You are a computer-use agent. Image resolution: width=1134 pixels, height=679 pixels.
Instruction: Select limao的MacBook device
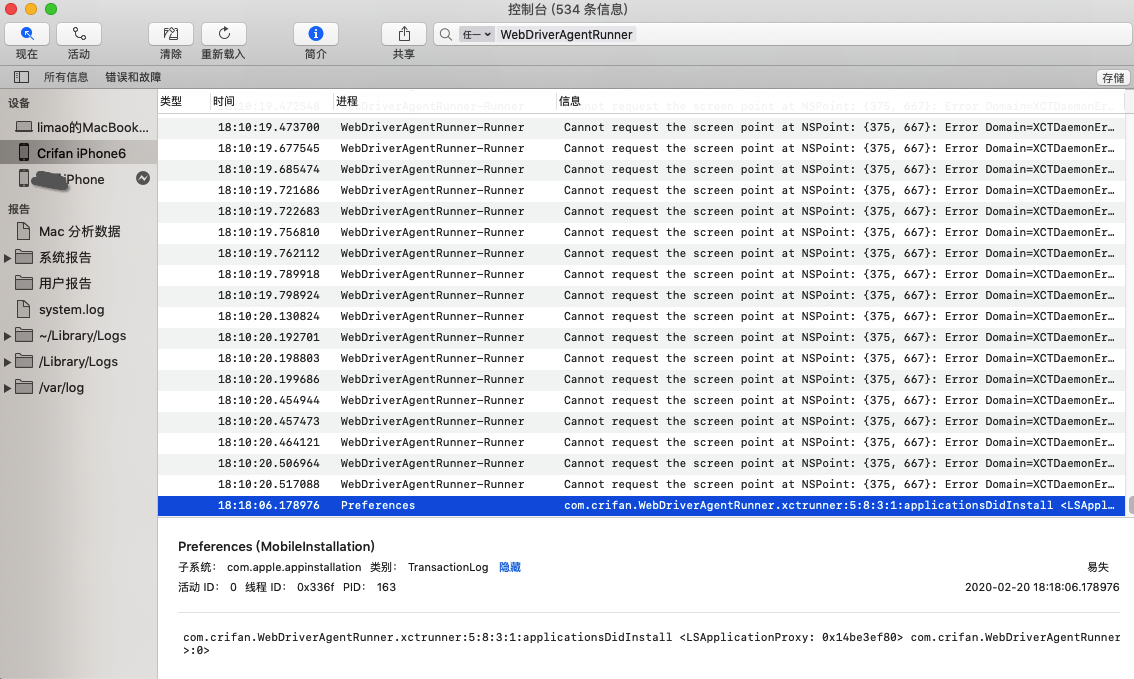coord(78,127)
